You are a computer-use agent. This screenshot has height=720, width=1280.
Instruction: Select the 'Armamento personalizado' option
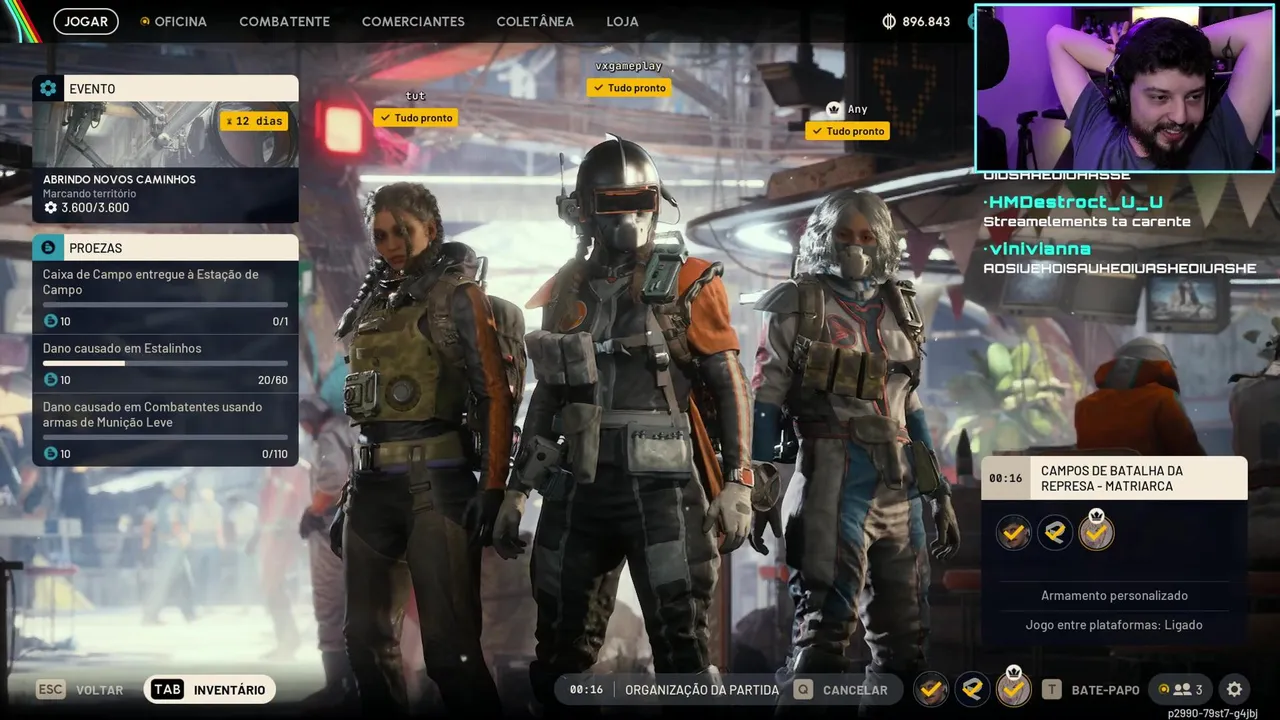click(1114, 595)
